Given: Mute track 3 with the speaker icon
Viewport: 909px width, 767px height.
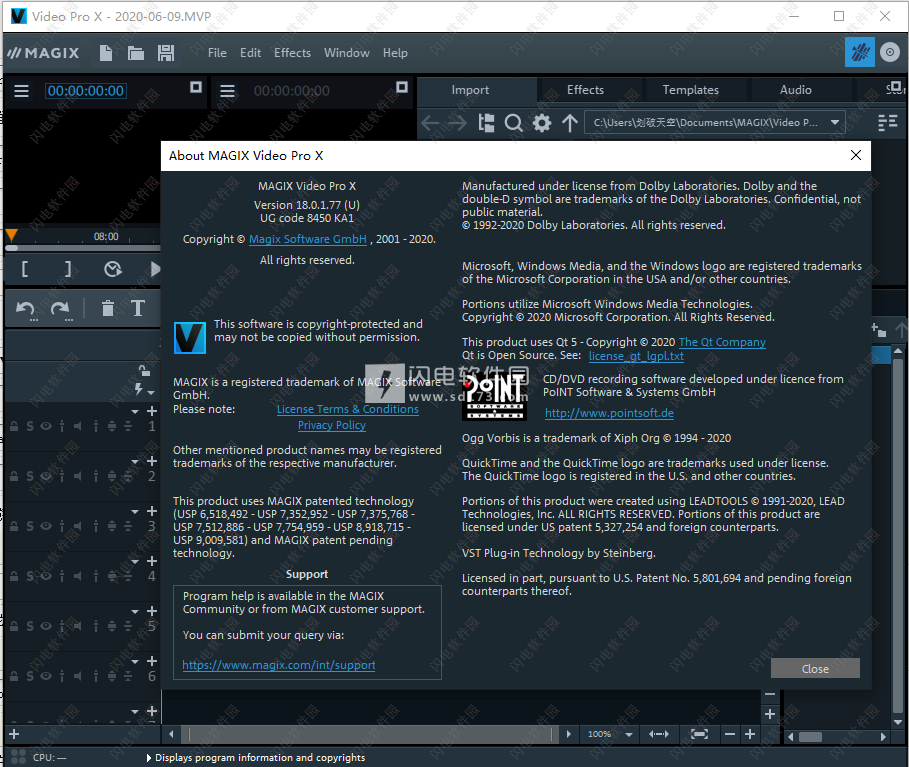Looking at the screenshot, I should 78,526.
